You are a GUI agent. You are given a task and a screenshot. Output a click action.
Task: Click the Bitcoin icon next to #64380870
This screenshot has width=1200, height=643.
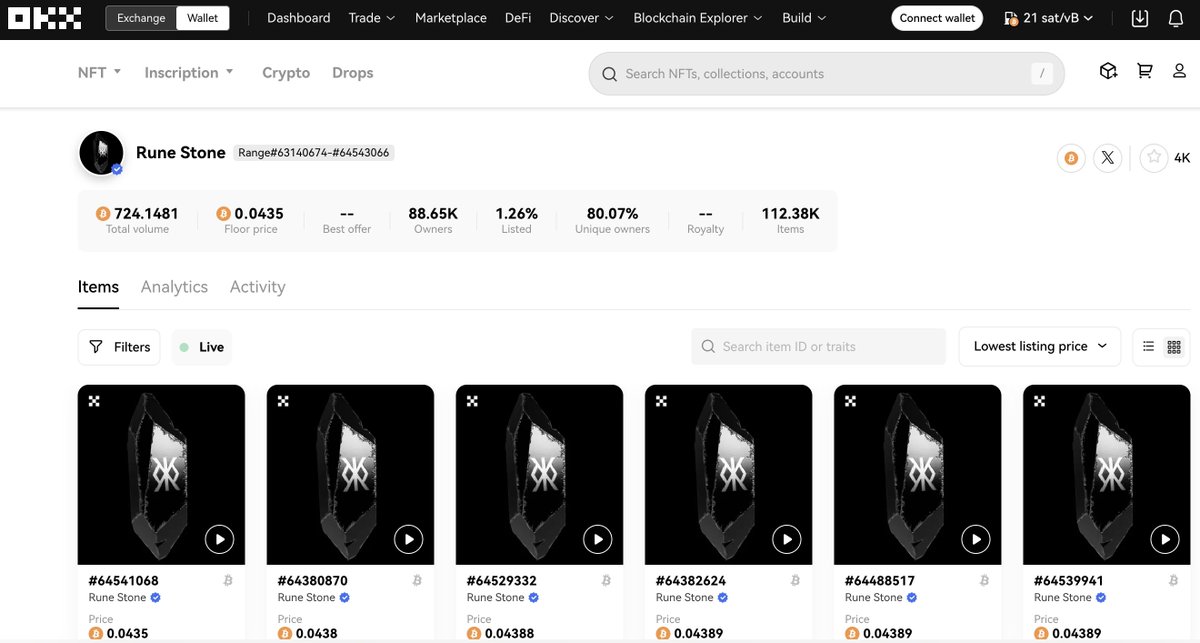(x=417, y=580)
